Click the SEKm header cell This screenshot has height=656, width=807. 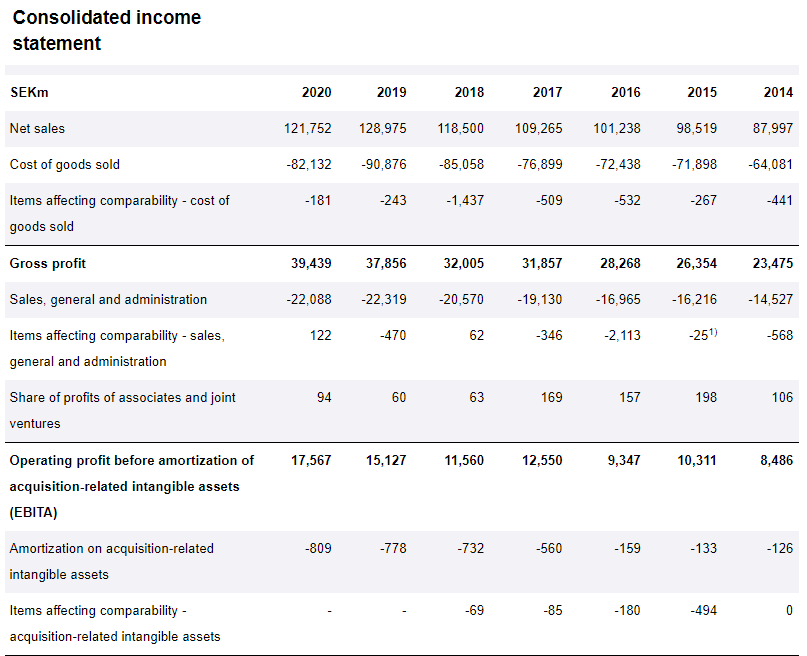pyautogui.click(x=29, y=93)
